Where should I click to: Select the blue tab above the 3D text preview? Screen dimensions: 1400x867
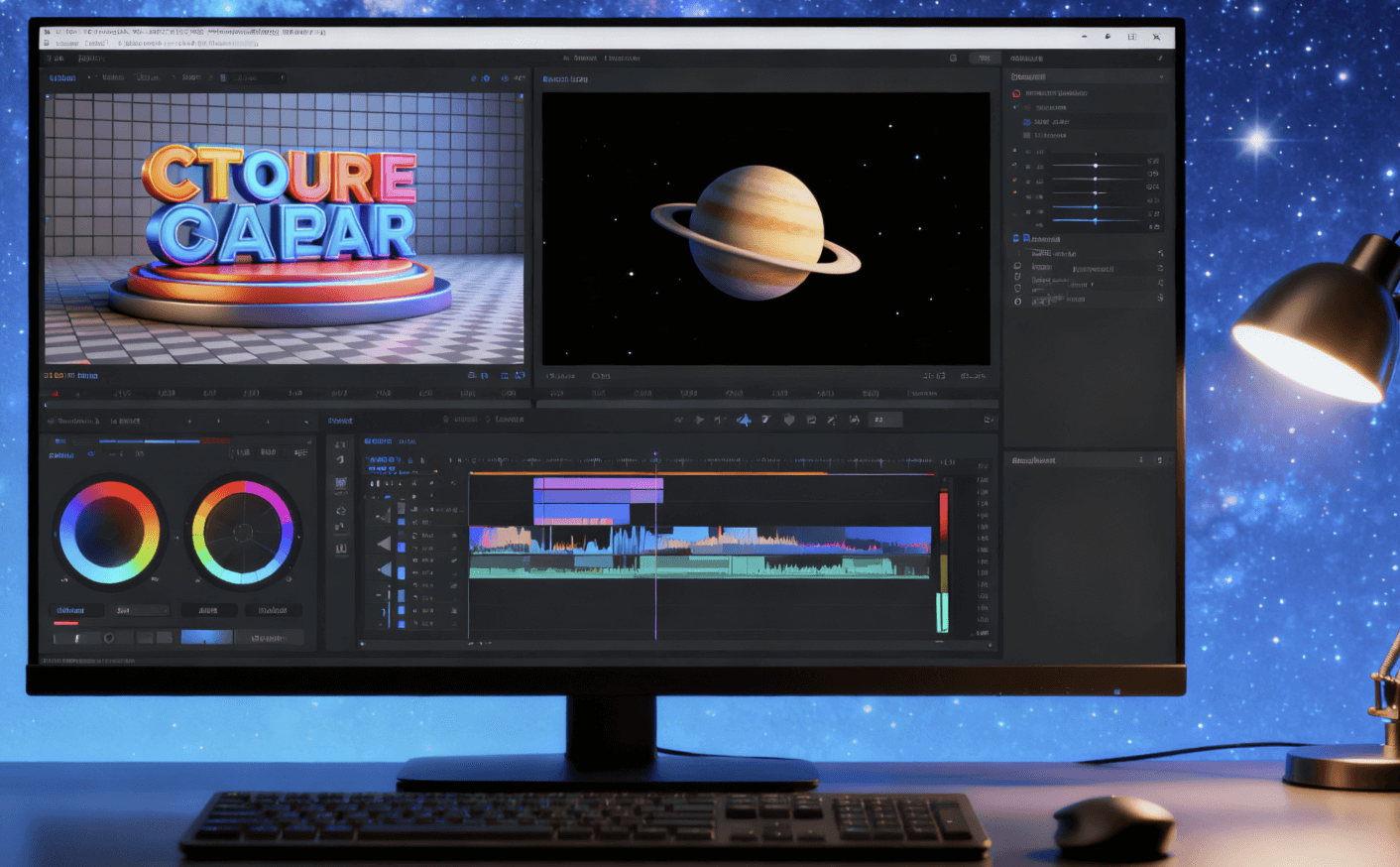[62, 77]
